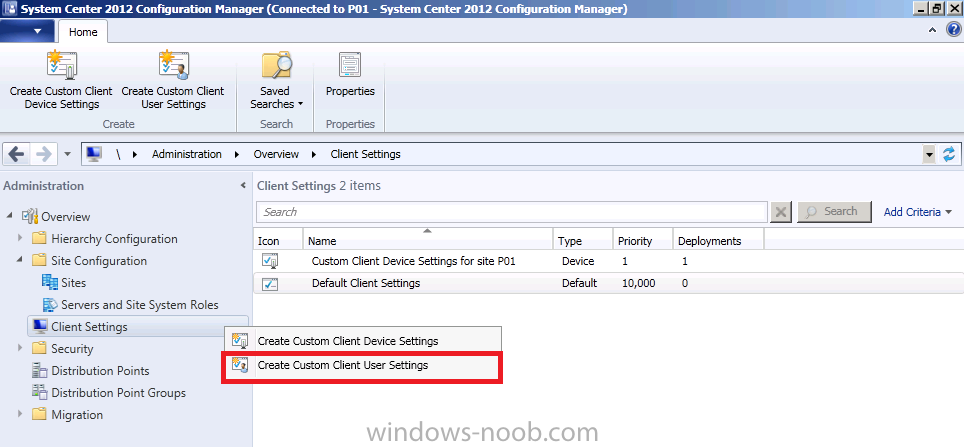The width and height of the screenshot is (964, 447).
Task: Select Migration folder in tree
Action: (x=77, y=414)
